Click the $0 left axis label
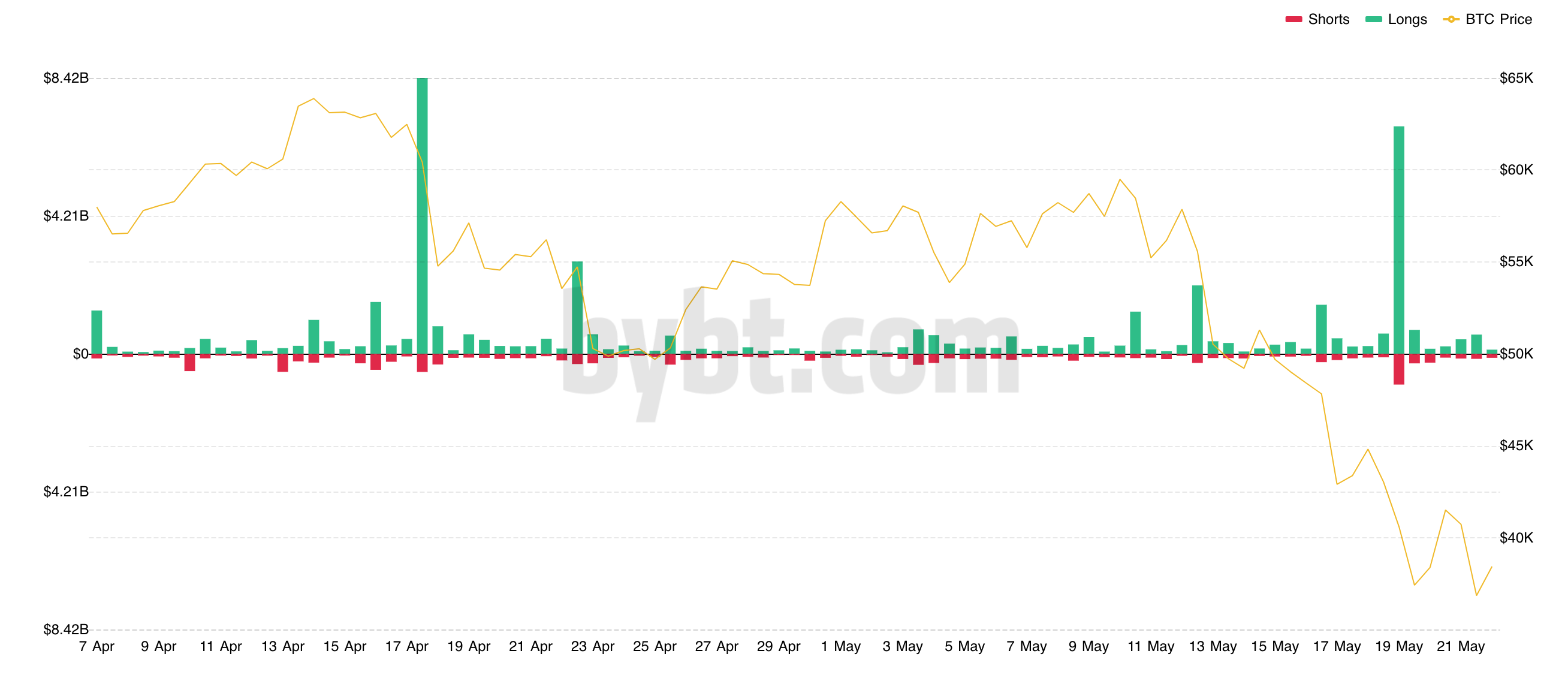1568x687 pixels. click(x=80, y=354)
